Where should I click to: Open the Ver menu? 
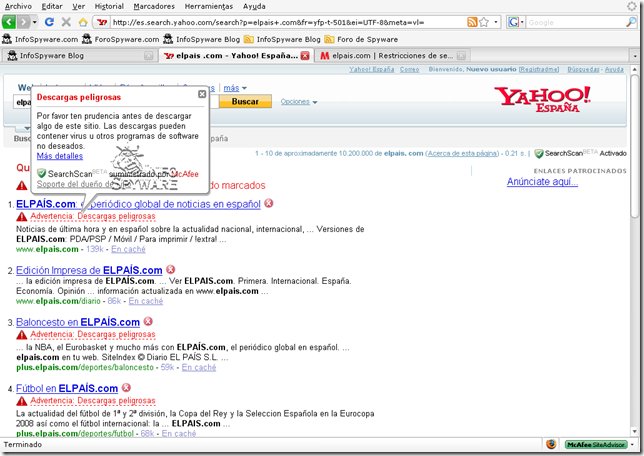click(x=78, y=6)
